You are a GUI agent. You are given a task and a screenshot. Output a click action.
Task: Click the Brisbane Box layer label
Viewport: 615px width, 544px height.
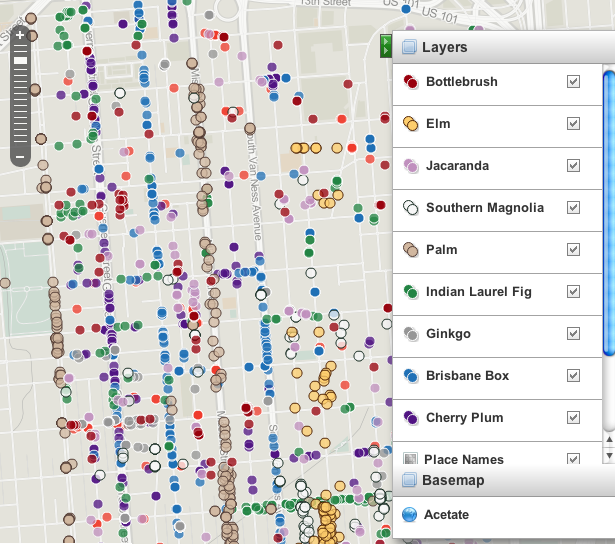pos(467,376)
